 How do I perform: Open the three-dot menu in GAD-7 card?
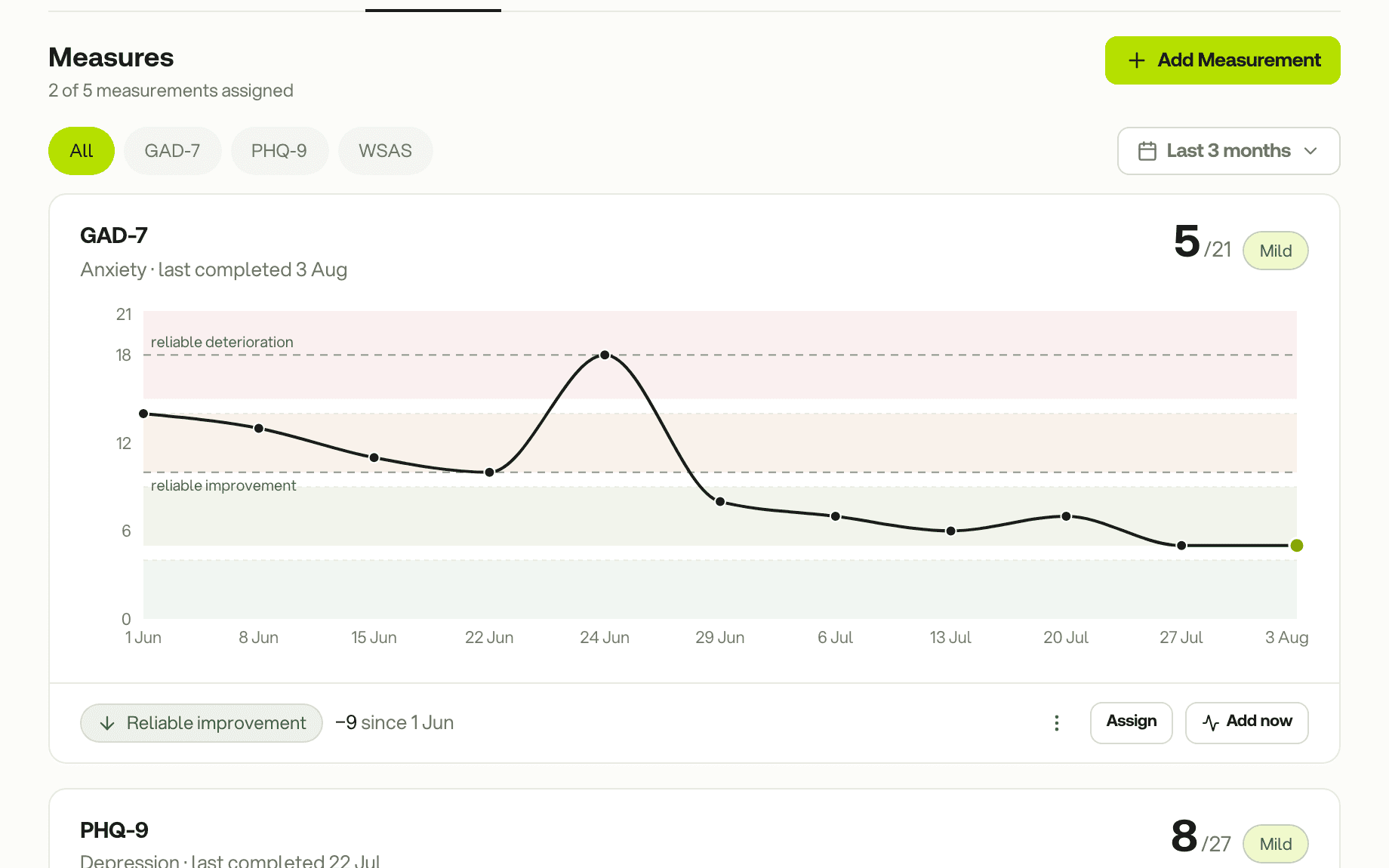click(x=1057, y=723)
